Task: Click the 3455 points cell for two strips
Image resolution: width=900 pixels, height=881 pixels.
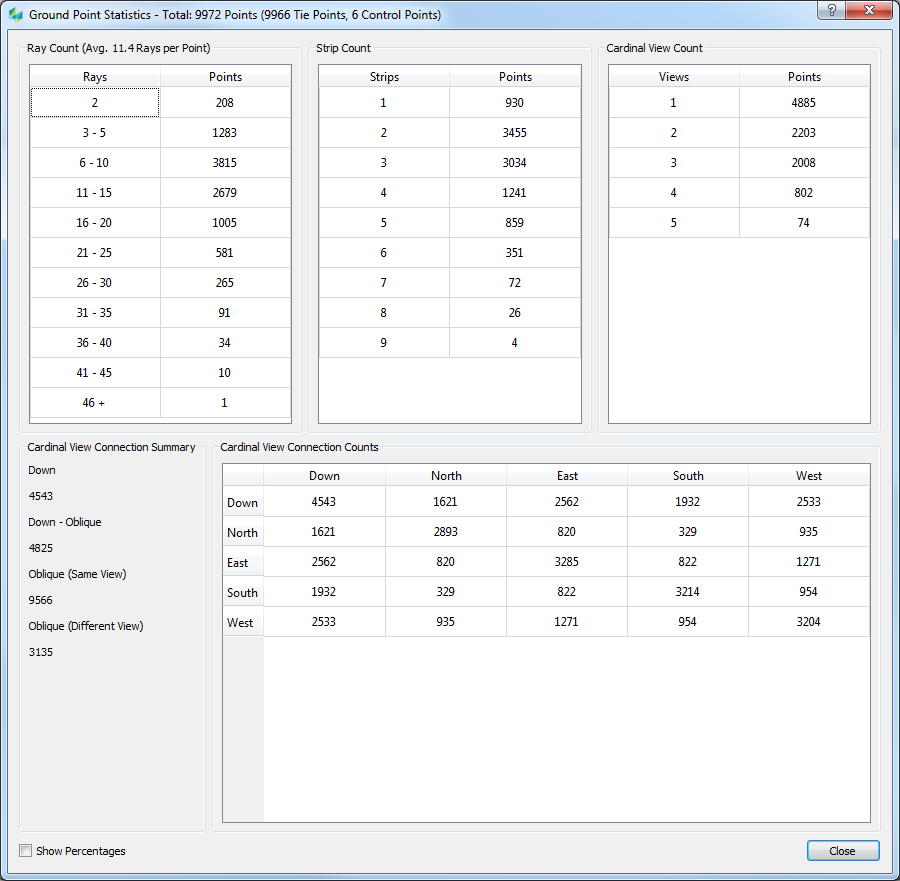Action: (515, 133)
